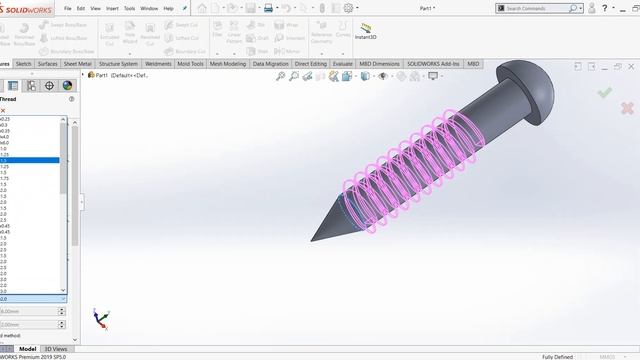Viewport: 640px width, 360px height.
Task: Click the Zoom to Area icon
Action: point(294,76)
